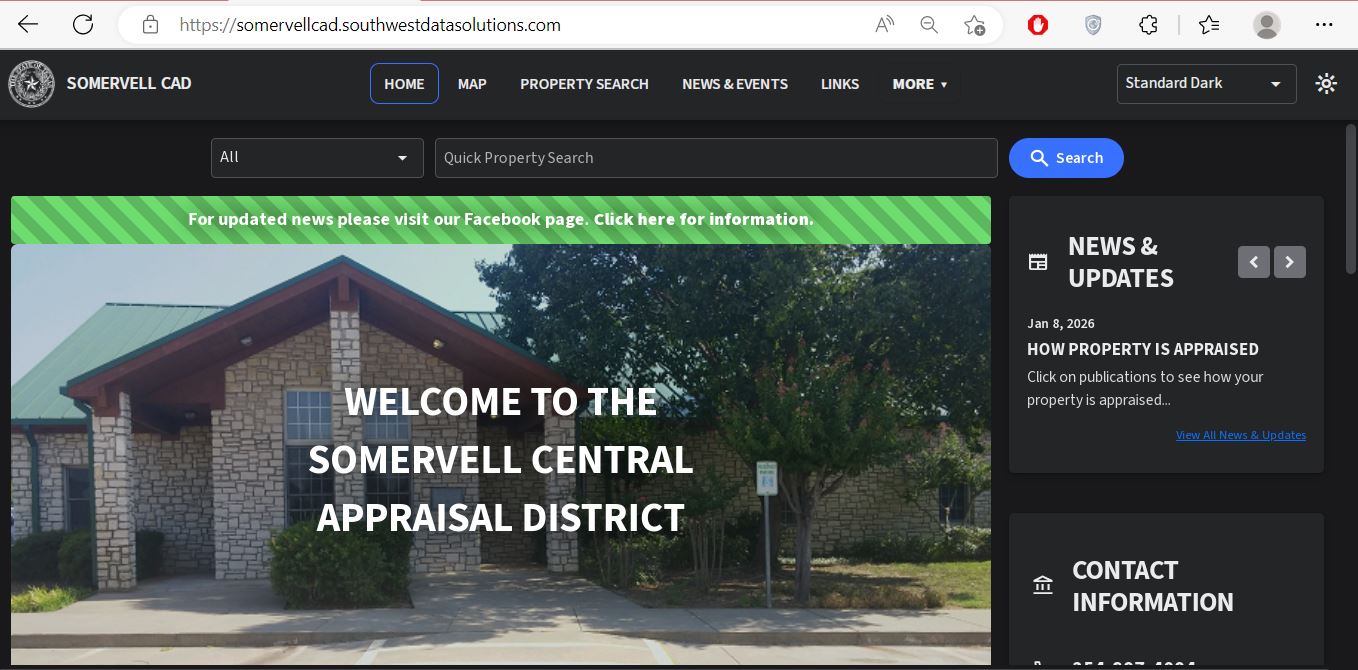The image size is (1358, 670).
Task: Open the All search category dropdown
Action: coord(316,157)
